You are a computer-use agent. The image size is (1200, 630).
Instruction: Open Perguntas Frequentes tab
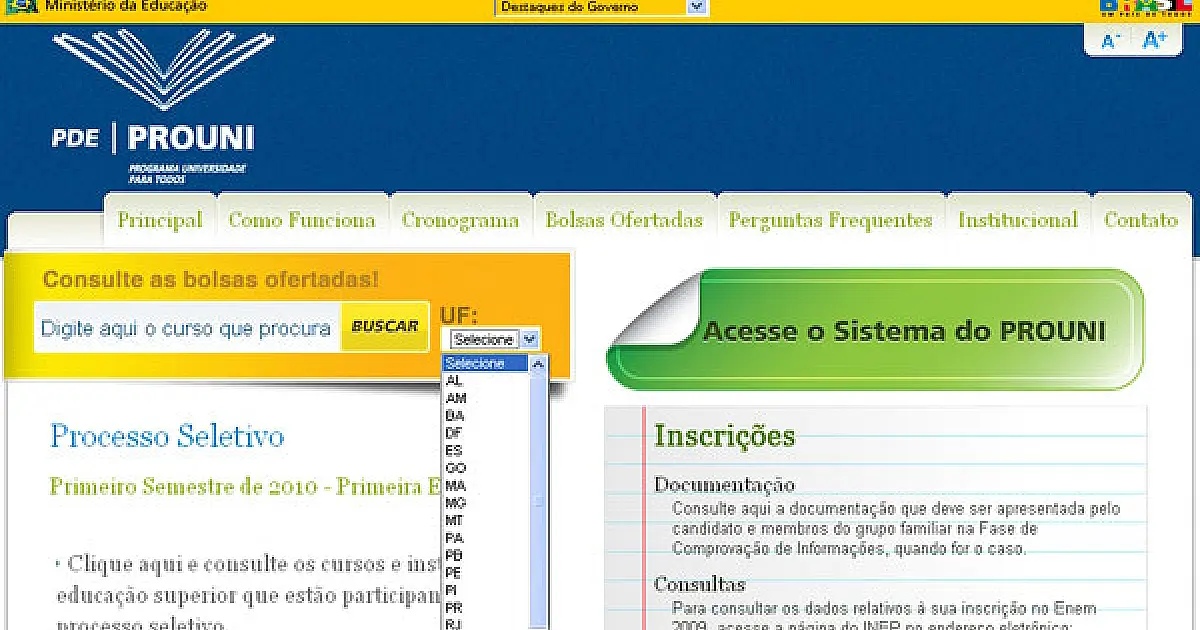(x=830, y=220)
